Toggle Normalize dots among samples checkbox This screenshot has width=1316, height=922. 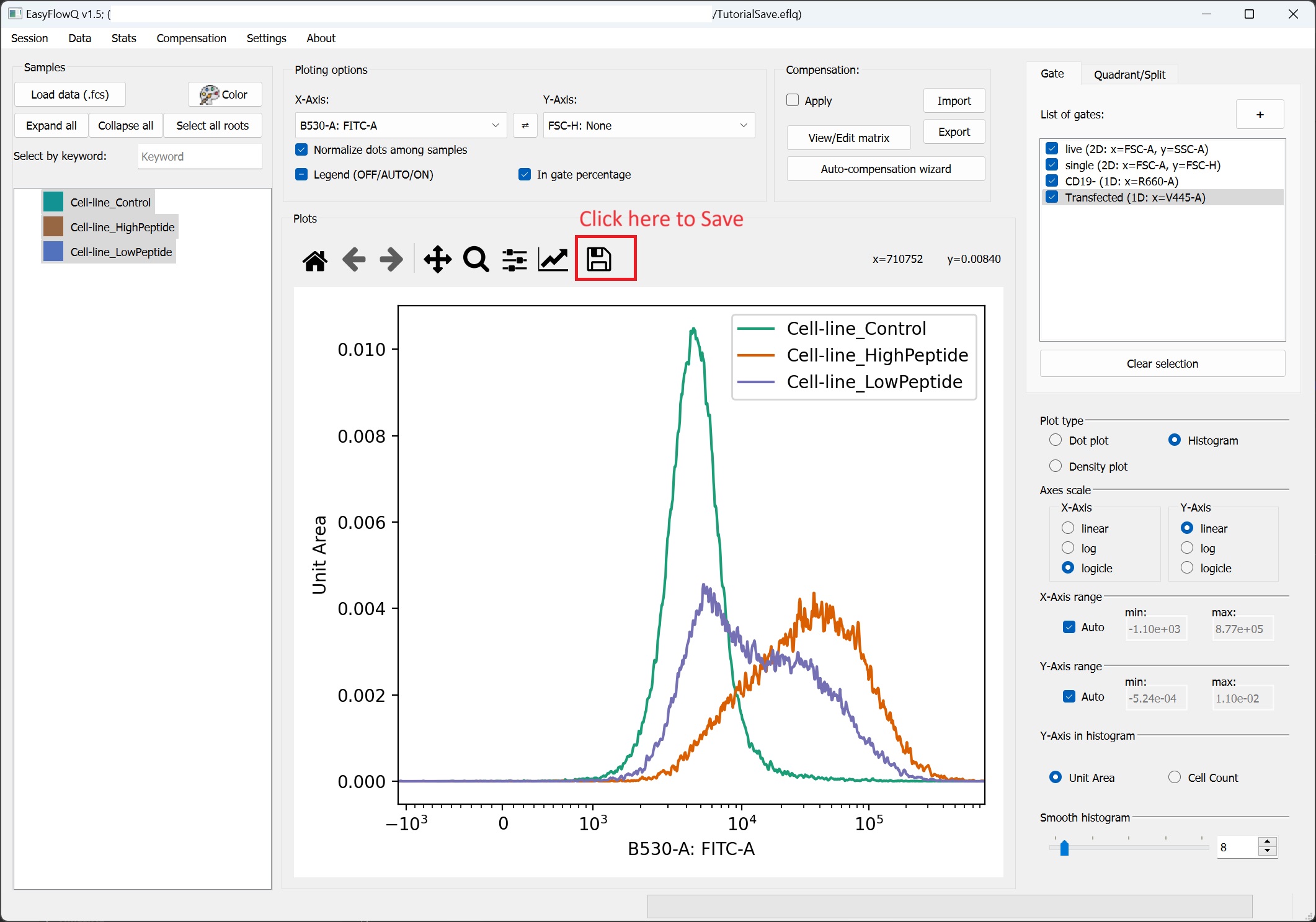tap(302, 149)
